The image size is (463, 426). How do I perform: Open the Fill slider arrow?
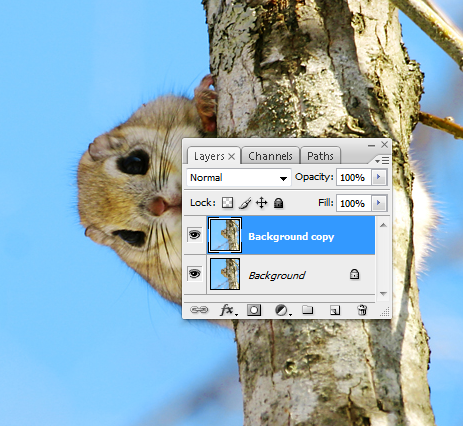click(379, 203)
